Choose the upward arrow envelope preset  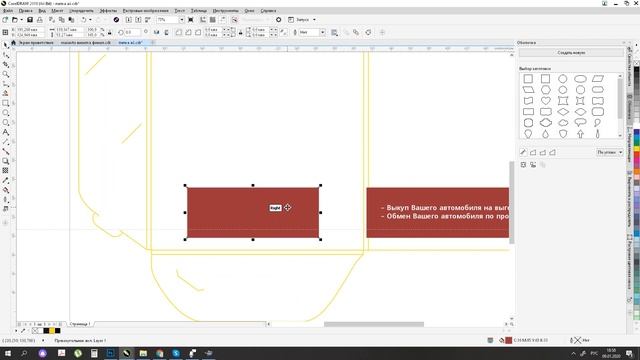click(x=580, y=133)
